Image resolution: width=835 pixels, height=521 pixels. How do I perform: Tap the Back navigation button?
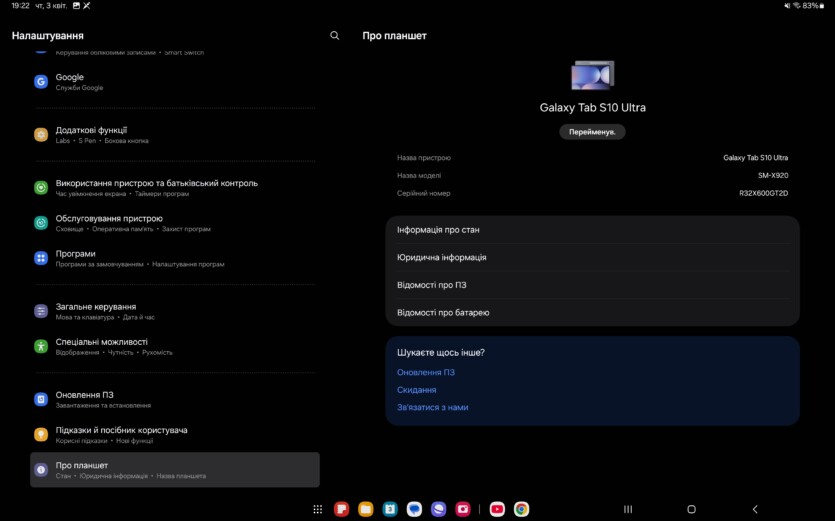(x=755, y=509)
